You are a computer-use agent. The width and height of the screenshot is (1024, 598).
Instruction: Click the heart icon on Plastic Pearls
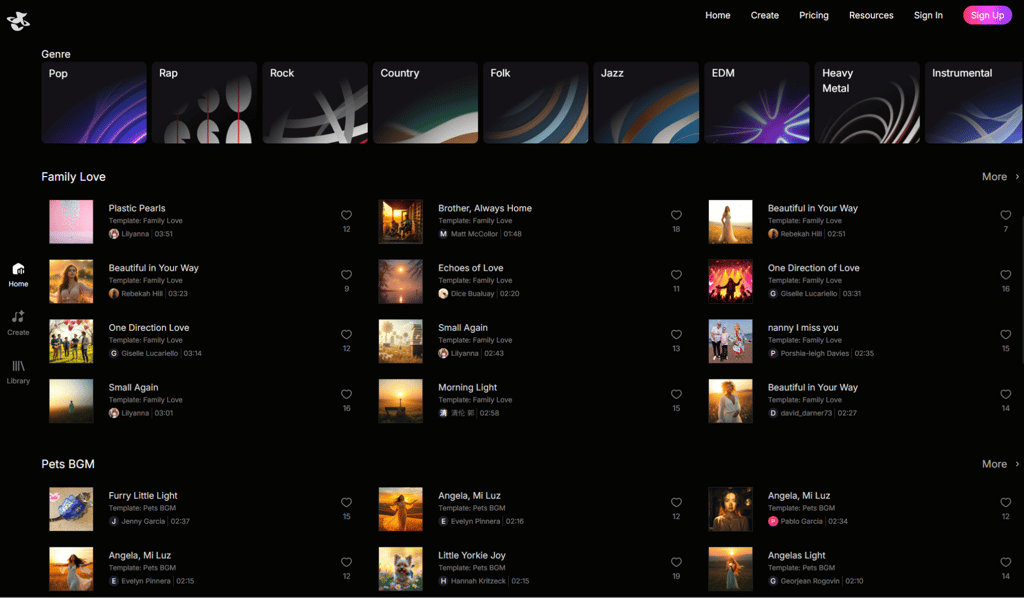(x=346, y=214)
